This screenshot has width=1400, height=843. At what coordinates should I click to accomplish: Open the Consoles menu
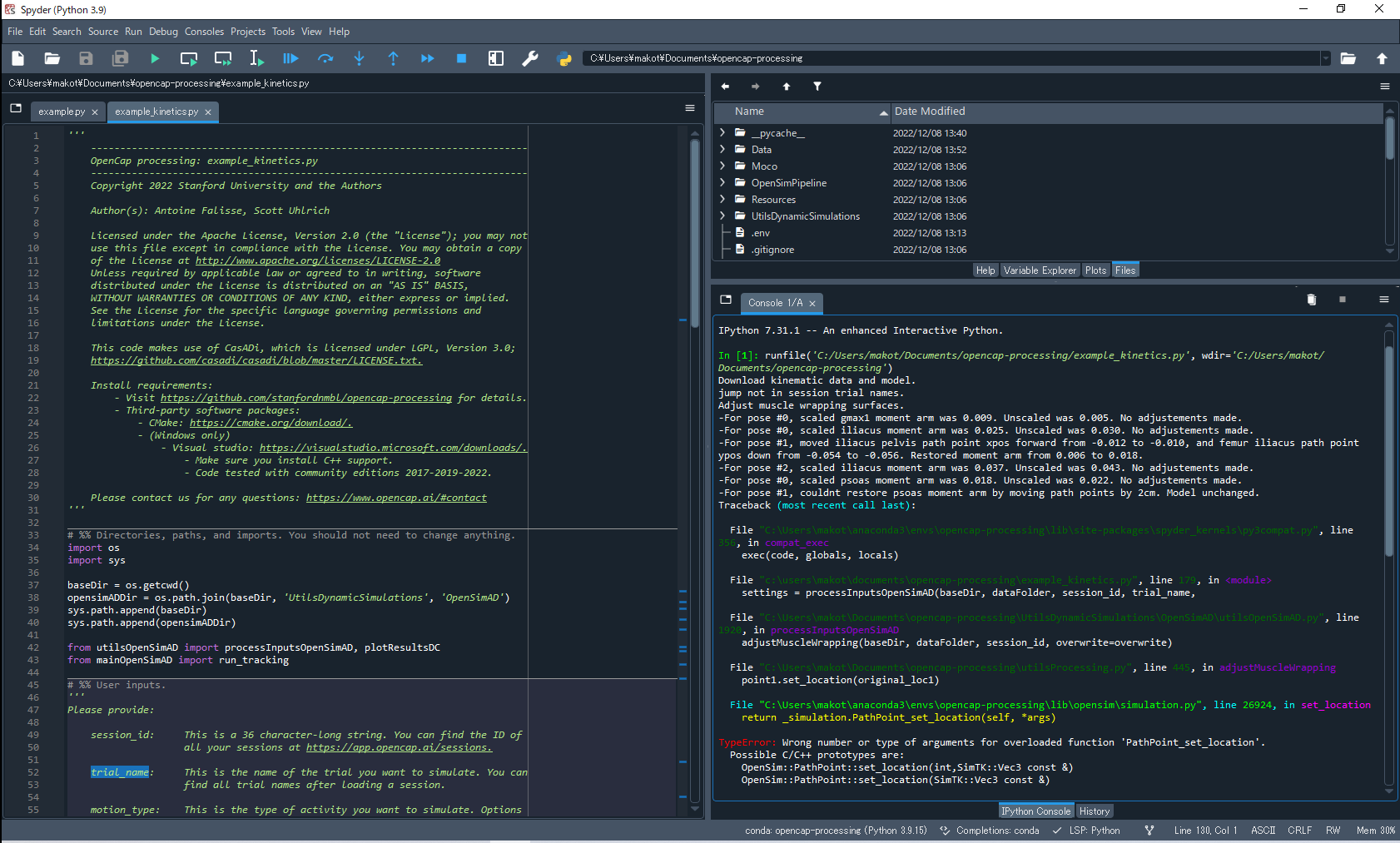pyautogui.click(x=204, y=32)
